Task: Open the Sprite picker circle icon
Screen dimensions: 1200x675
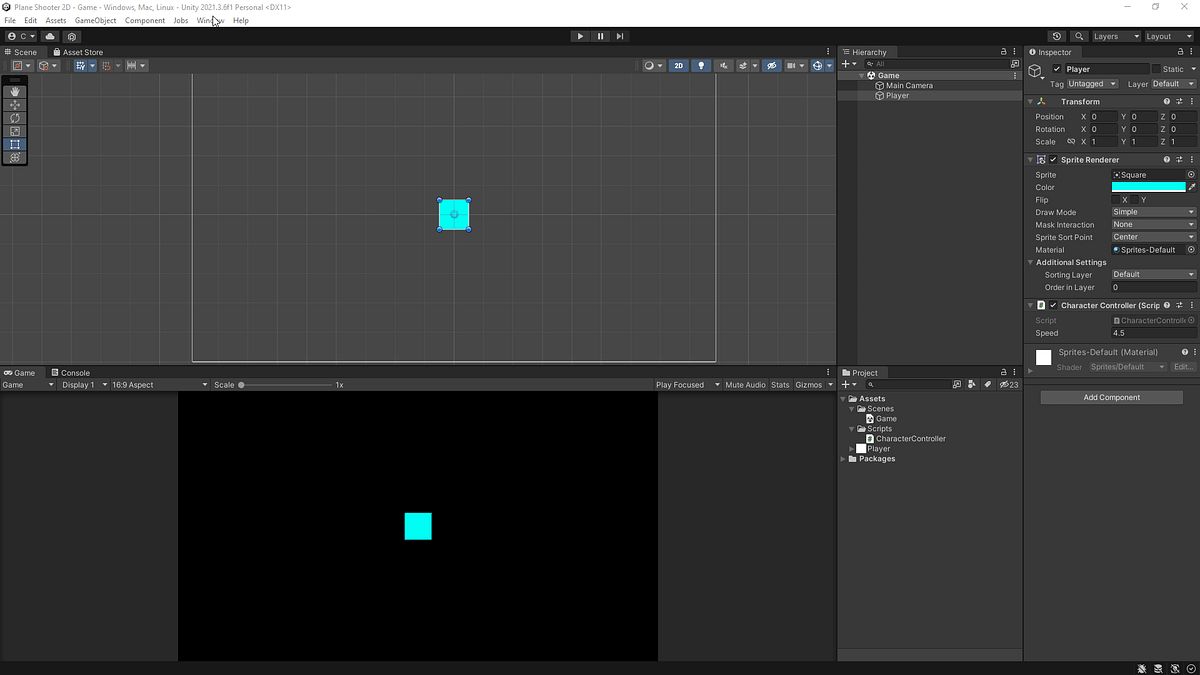Action: 1191,175
